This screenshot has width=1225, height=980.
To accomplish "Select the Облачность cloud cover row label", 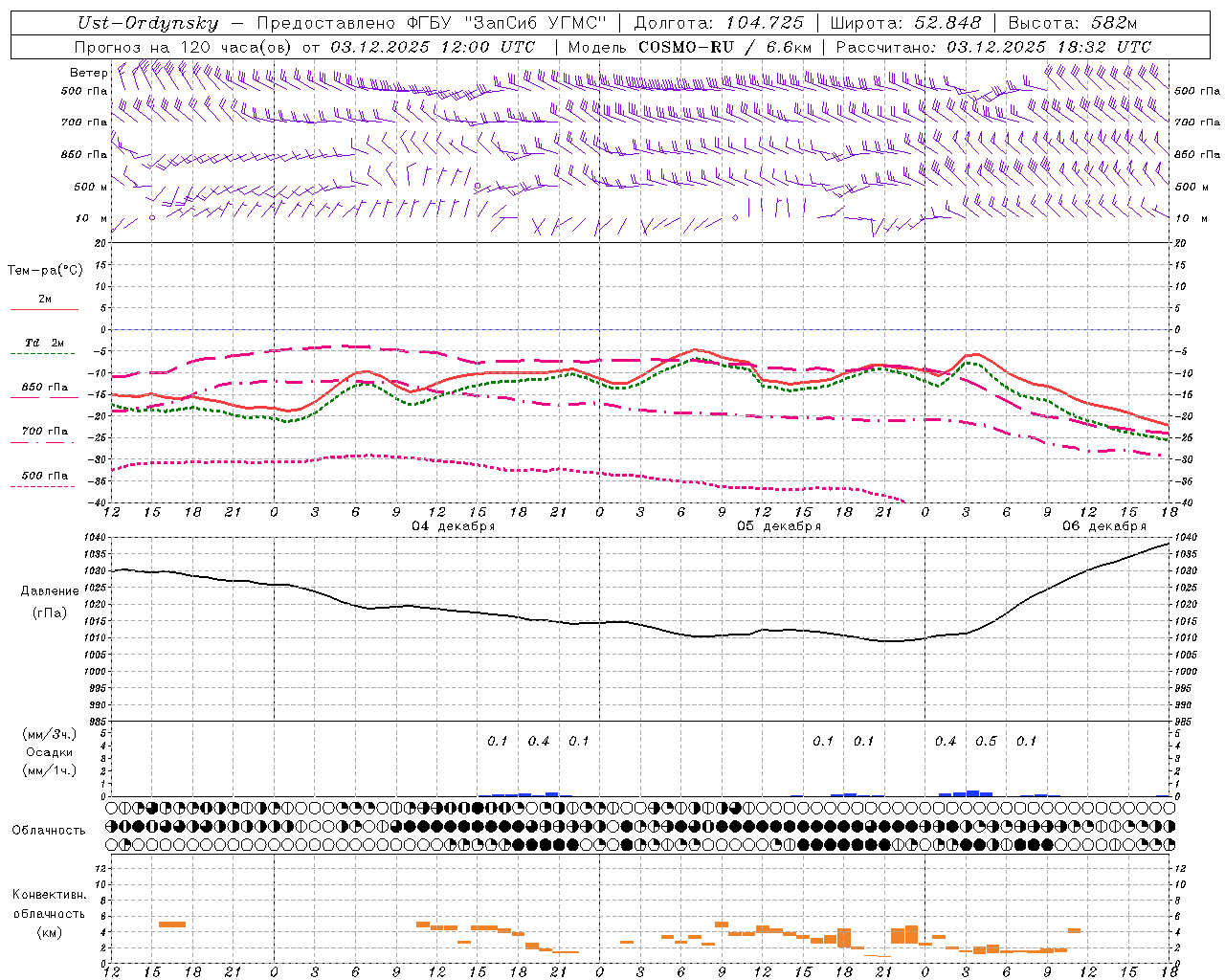I will click(x=49, y=830).
